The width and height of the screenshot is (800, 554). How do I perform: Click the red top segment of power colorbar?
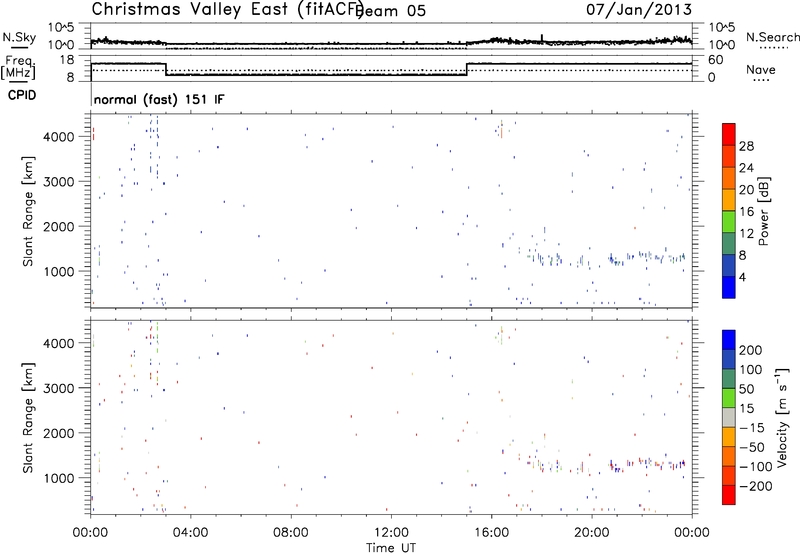click(729, 134)
